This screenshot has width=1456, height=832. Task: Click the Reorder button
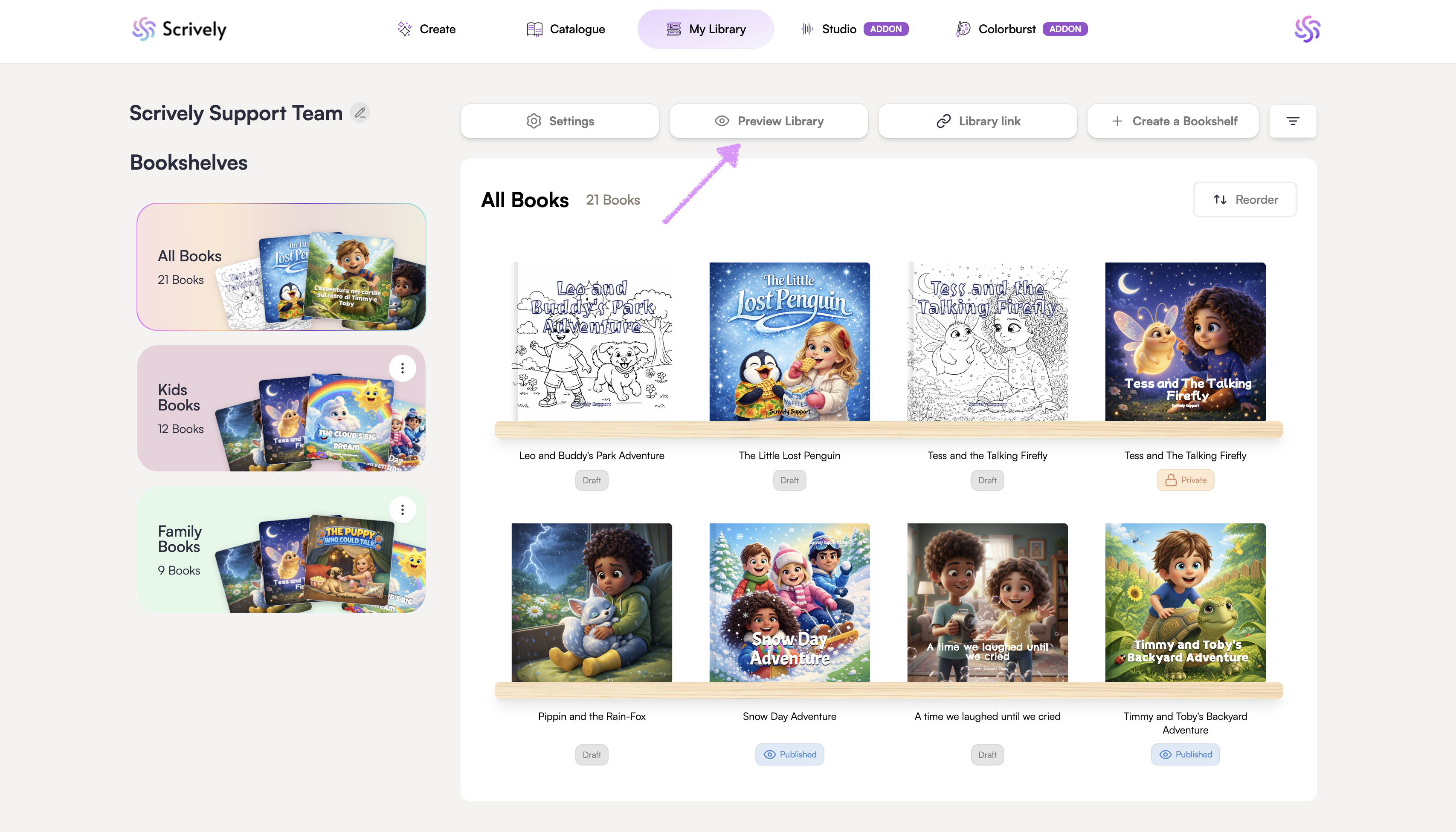[1244, 199]
